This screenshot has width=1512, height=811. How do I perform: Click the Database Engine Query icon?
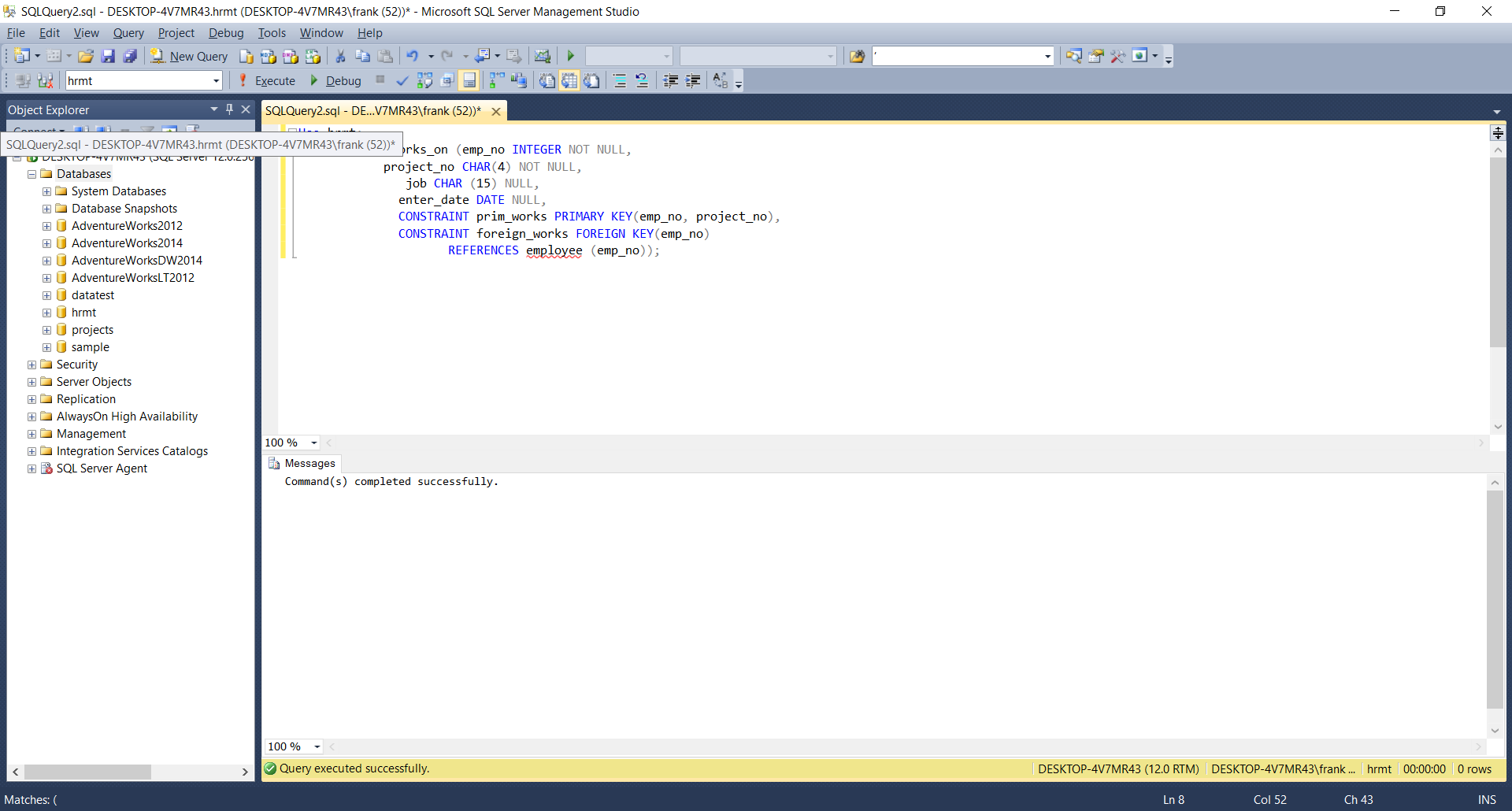click(246, 56)
